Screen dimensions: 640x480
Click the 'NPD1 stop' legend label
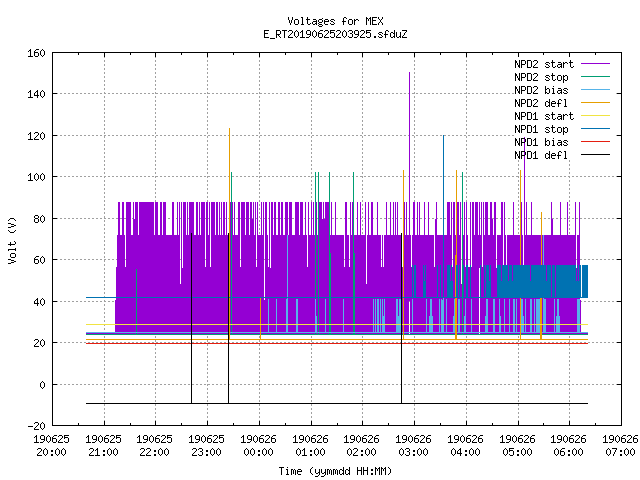click(x=541, y=129)
